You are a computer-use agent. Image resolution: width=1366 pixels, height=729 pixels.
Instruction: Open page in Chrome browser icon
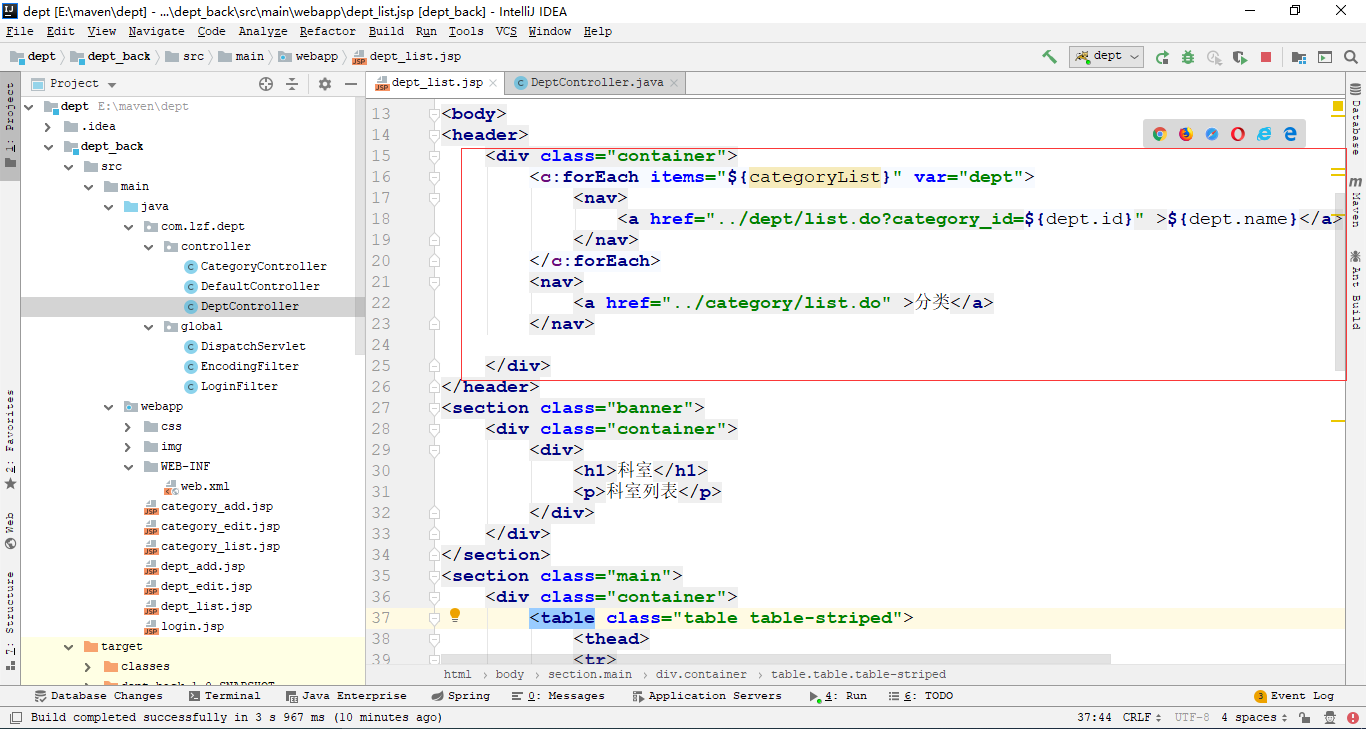point(1160,134)
